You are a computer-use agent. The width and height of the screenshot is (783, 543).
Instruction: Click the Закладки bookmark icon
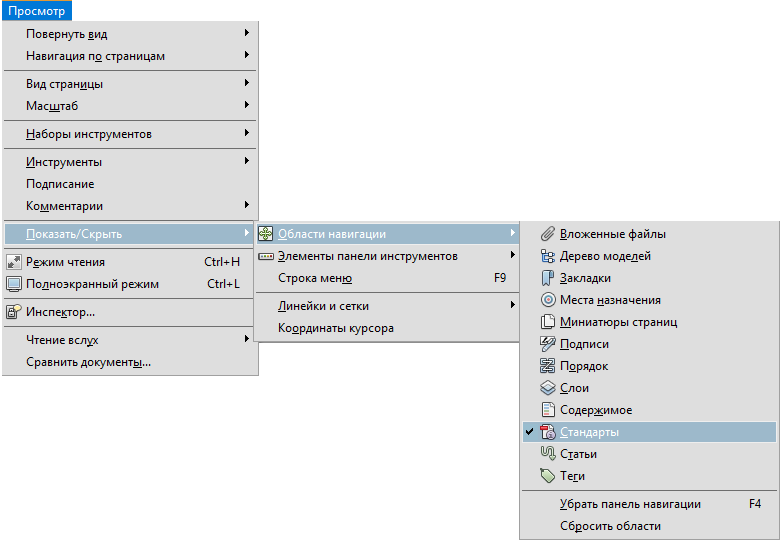tap(547, 278)
